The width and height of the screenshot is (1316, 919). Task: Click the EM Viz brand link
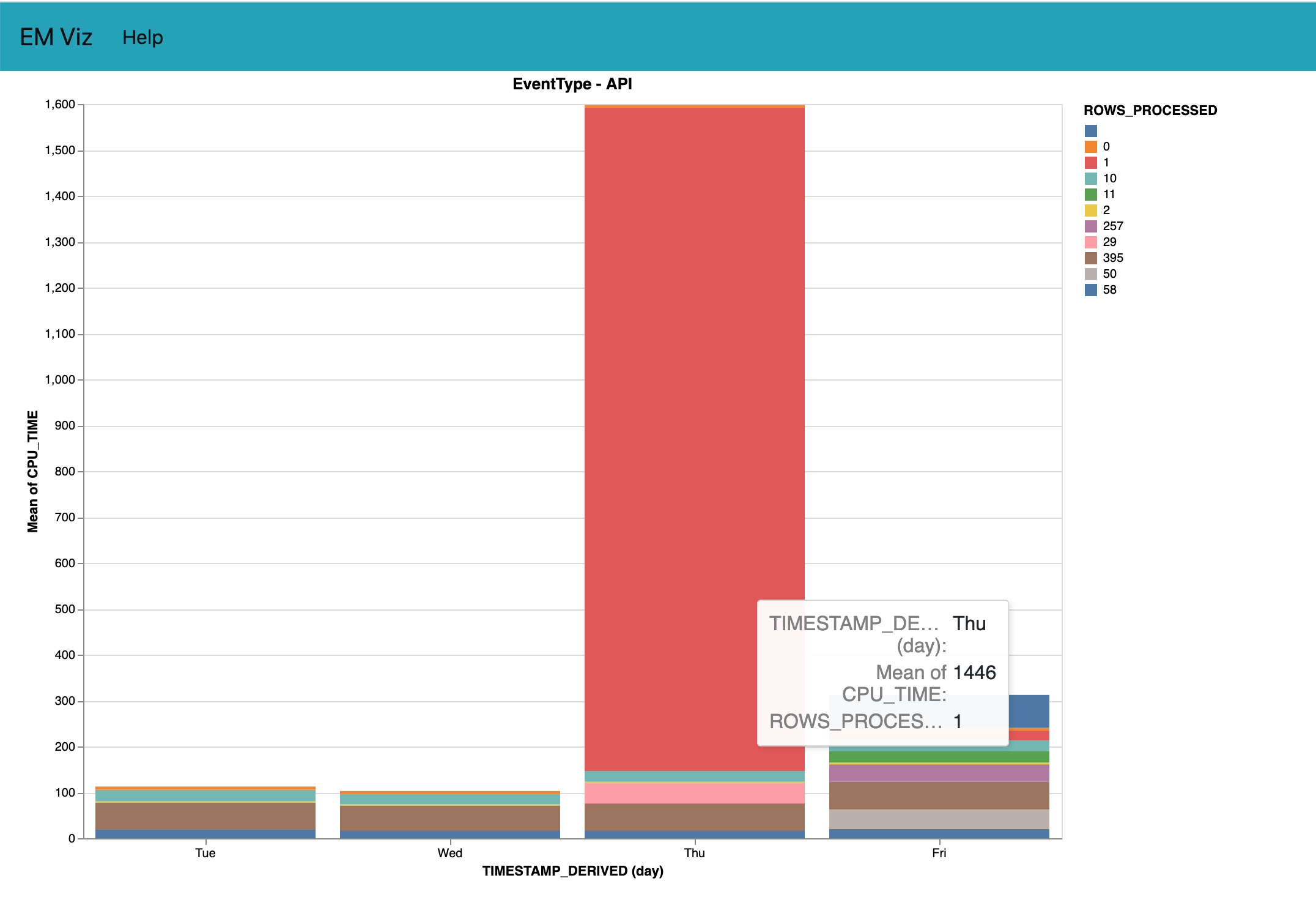pos(56,37)
